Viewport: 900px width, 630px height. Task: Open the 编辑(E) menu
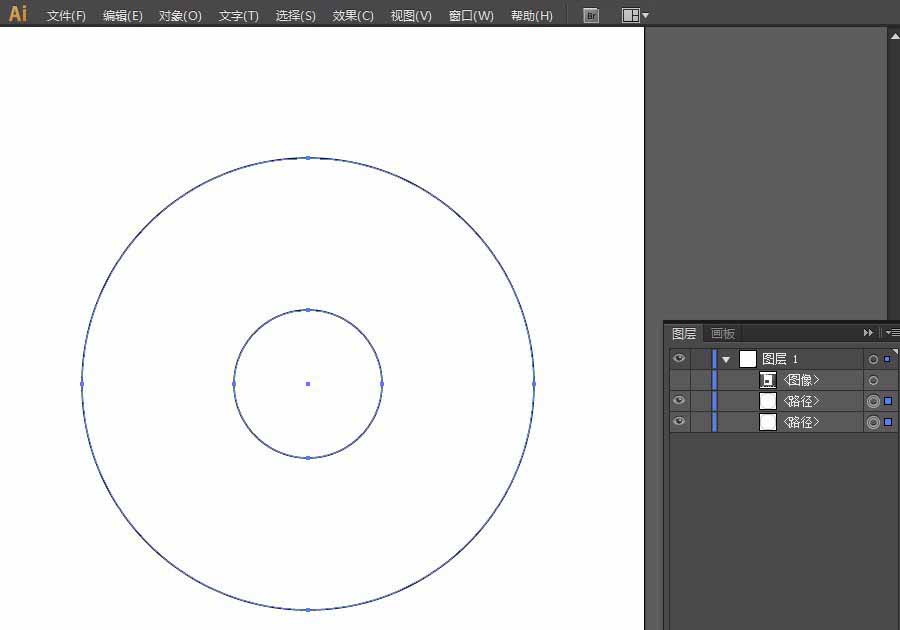pyautogui.click(x=122, y=15)
